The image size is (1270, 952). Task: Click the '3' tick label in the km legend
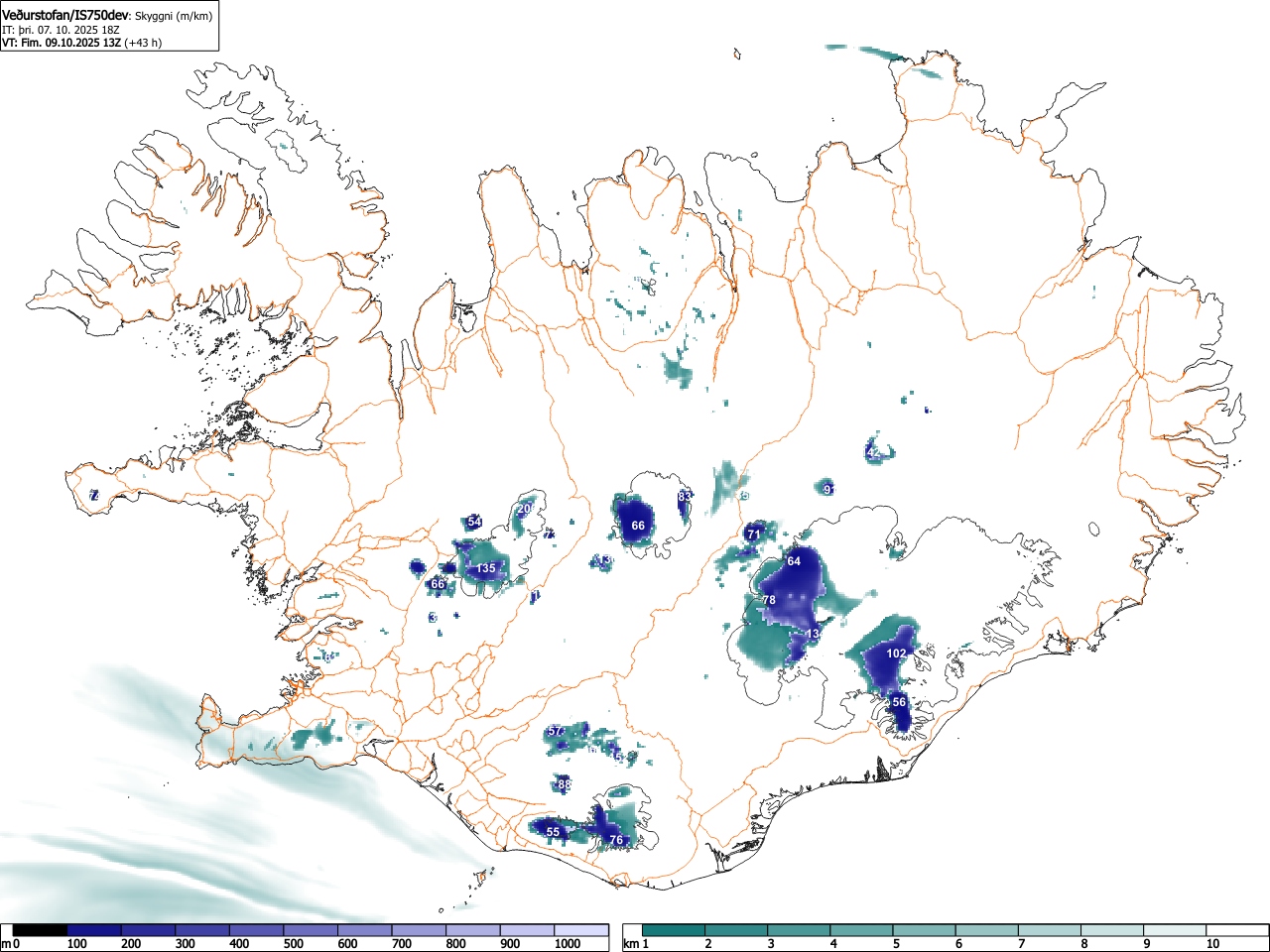point(771,944)
